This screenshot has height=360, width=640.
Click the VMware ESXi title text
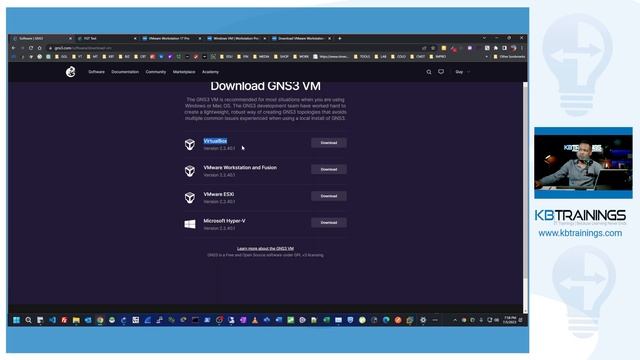(x=219, y=194)
